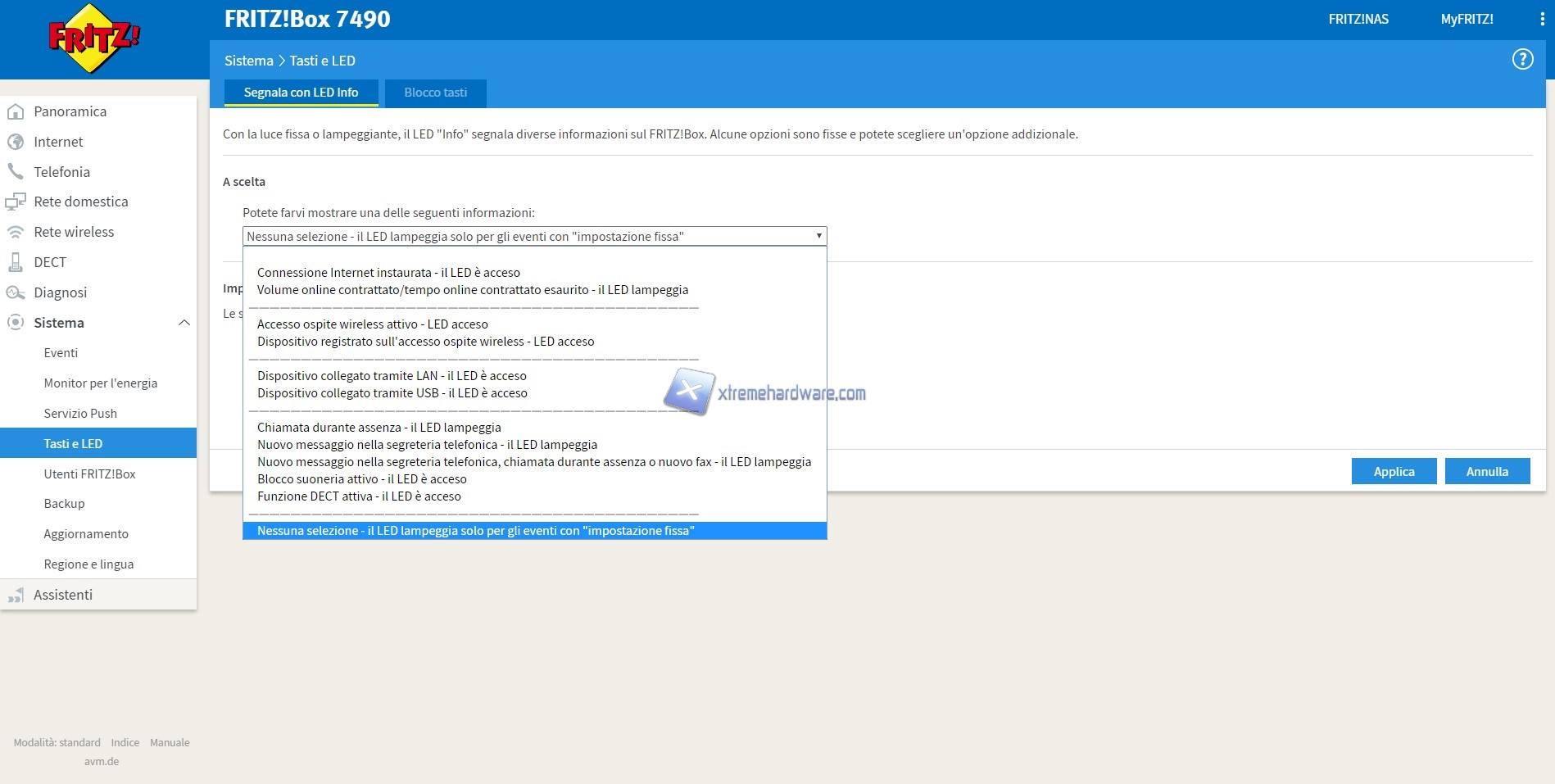The height and width of the screenshot is (784, 1555).
Task: Open the Segnala con LED Info tab
Action: tap(301, 93)
